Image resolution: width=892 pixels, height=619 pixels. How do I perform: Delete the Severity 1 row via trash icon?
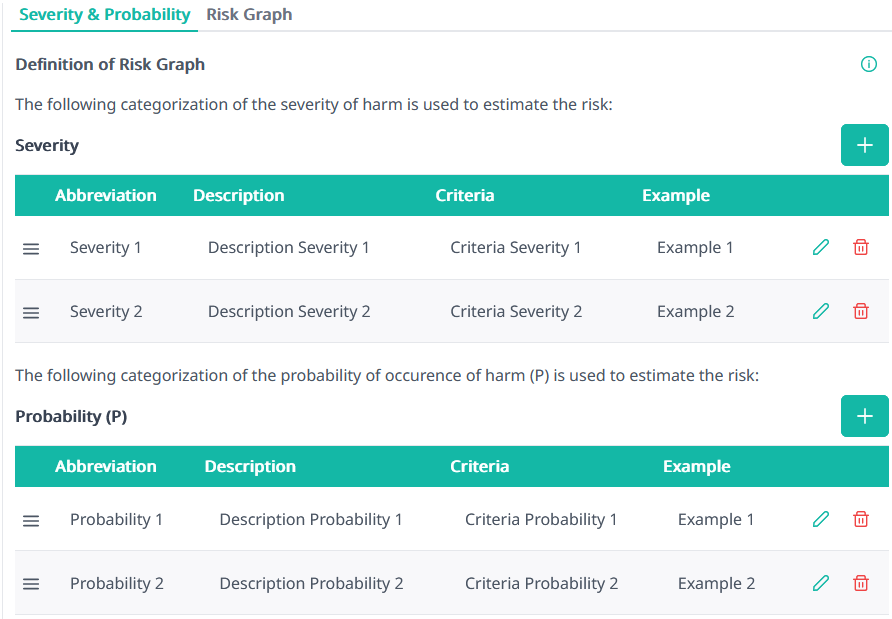coord(861,247)
